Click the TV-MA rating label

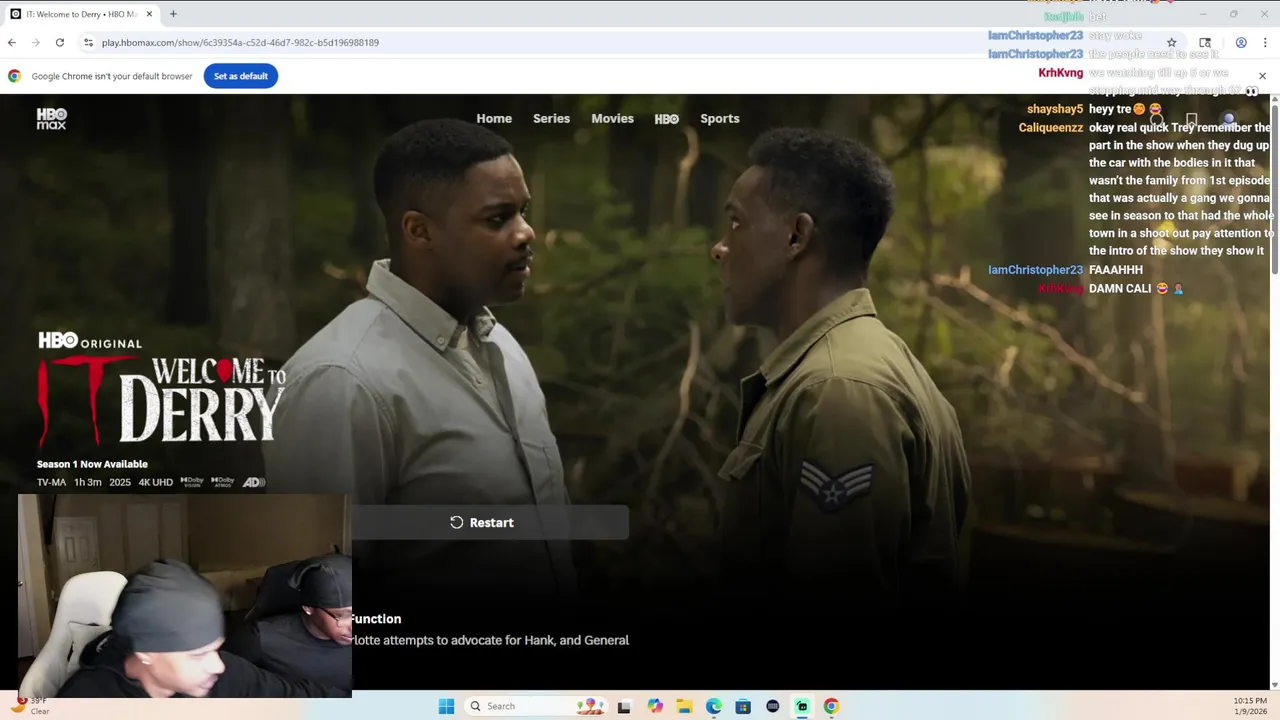(51, 482)
